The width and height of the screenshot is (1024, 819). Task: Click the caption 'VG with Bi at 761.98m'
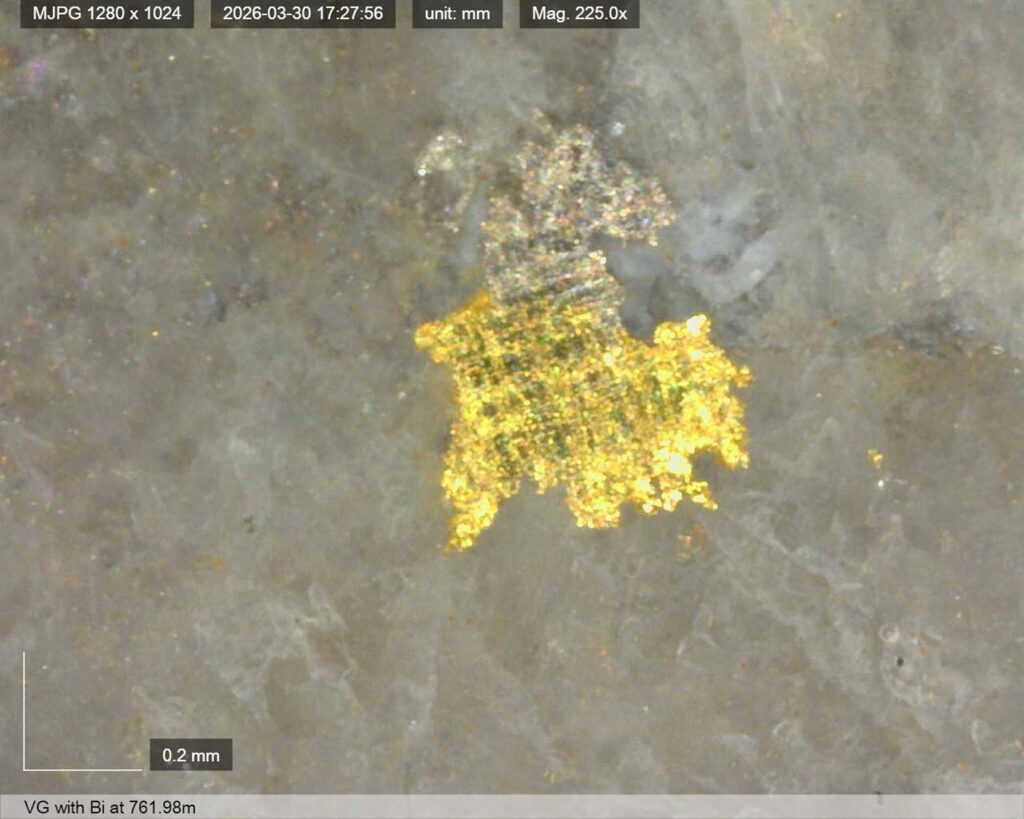(110, 807)
